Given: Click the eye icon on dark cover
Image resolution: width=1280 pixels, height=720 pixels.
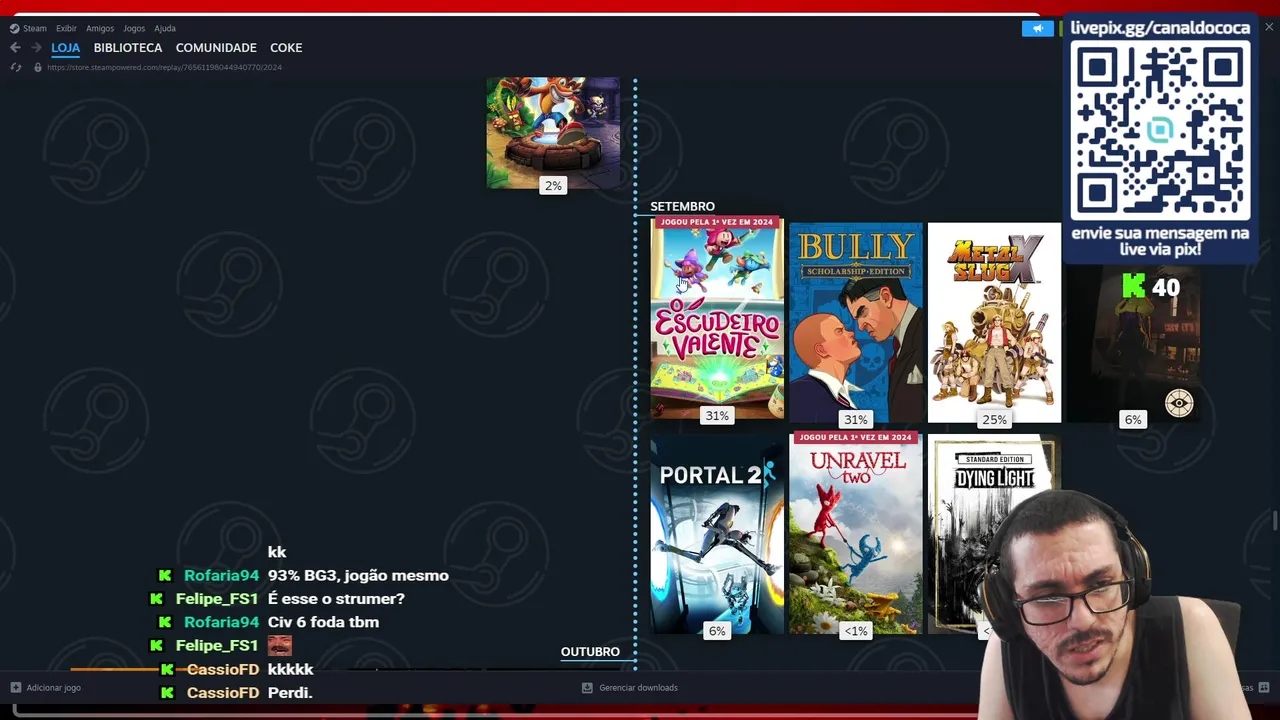Looking at the screenshot, I should (x=1179, y=403).
